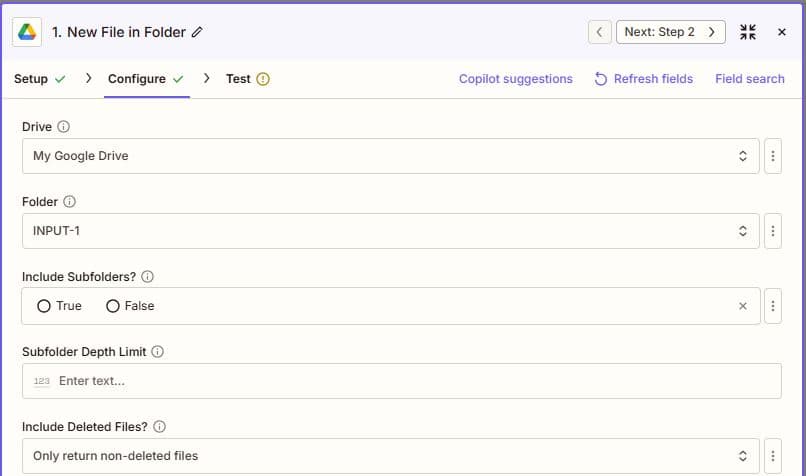
Task: Open three-dot menu for Drive field
Action: point(772,156)
